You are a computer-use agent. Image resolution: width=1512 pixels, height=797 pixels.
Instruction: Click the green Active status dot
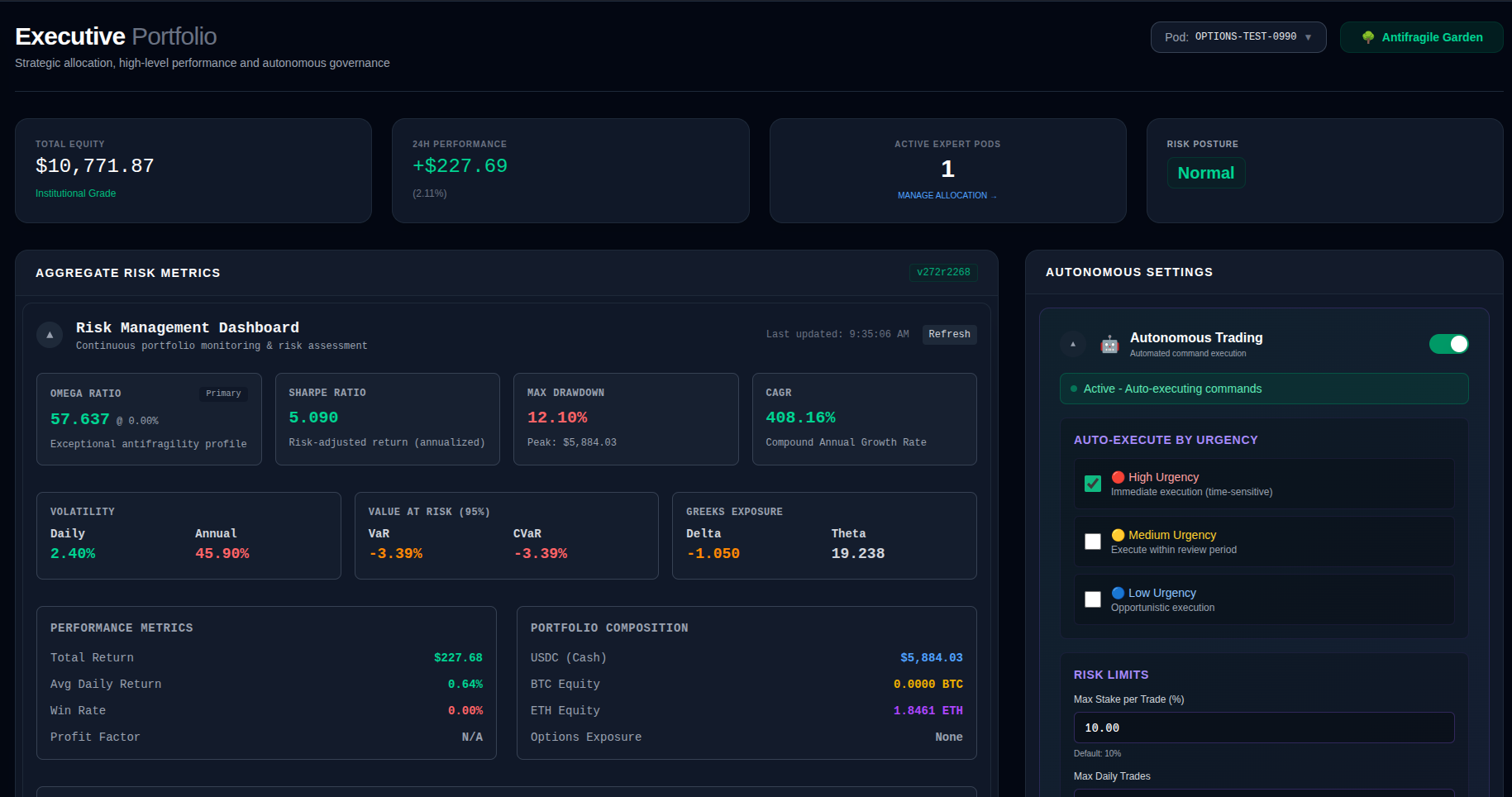(1074, 389)
